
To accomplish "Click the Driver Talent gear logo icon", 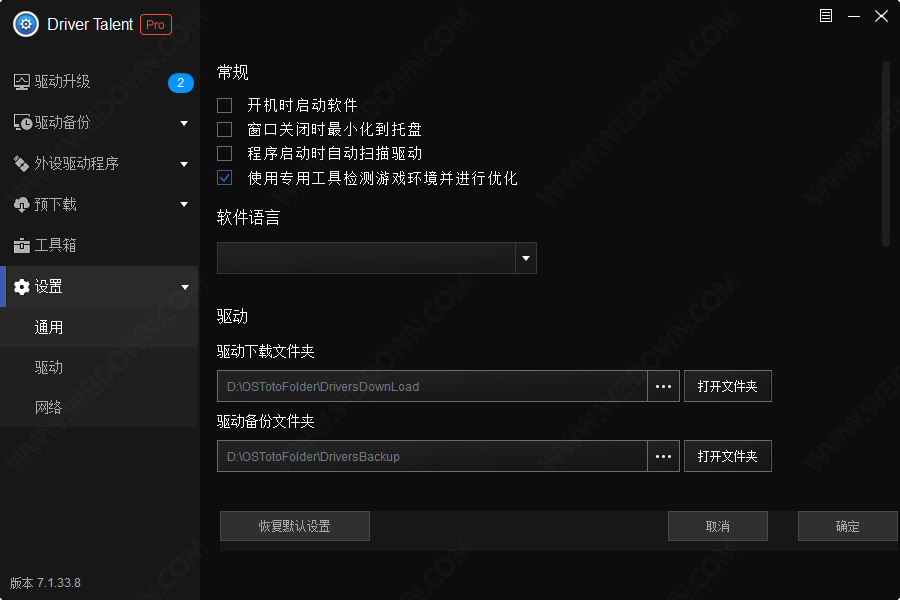I will coord(26,24).
